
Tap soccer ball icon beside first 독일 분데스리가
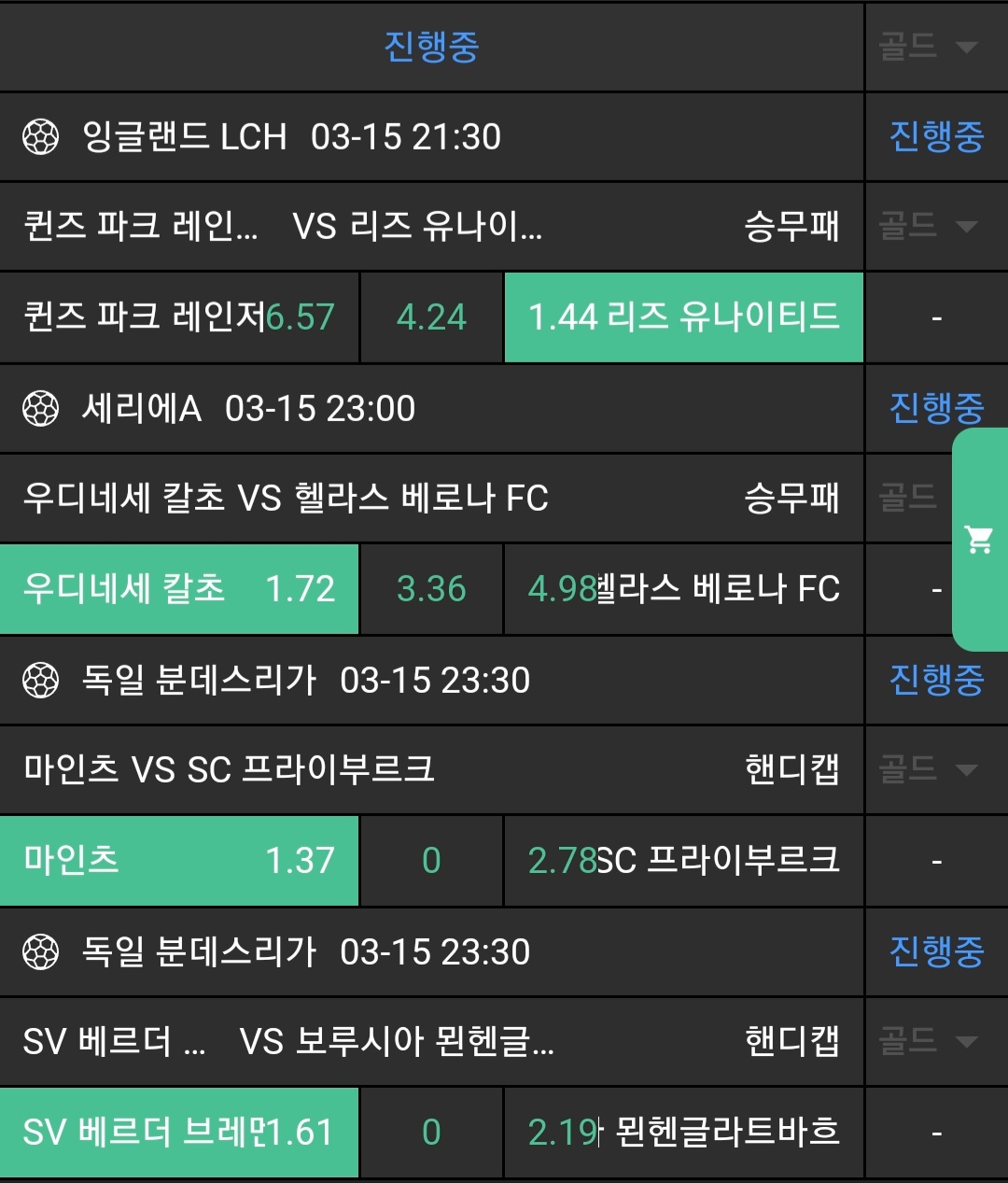40,681
